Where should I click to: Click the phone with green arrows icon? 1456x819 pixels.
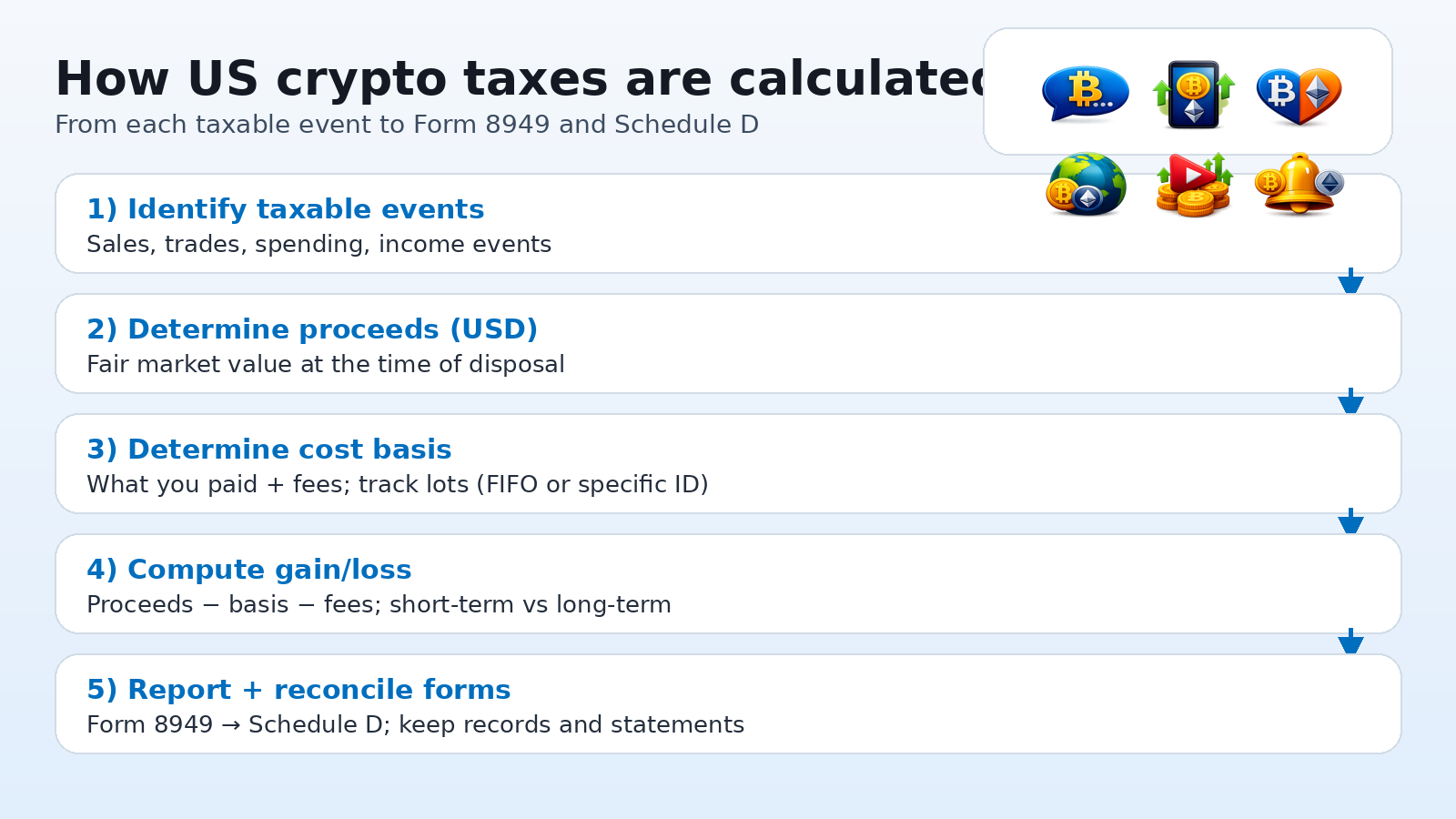[1193, 94]
